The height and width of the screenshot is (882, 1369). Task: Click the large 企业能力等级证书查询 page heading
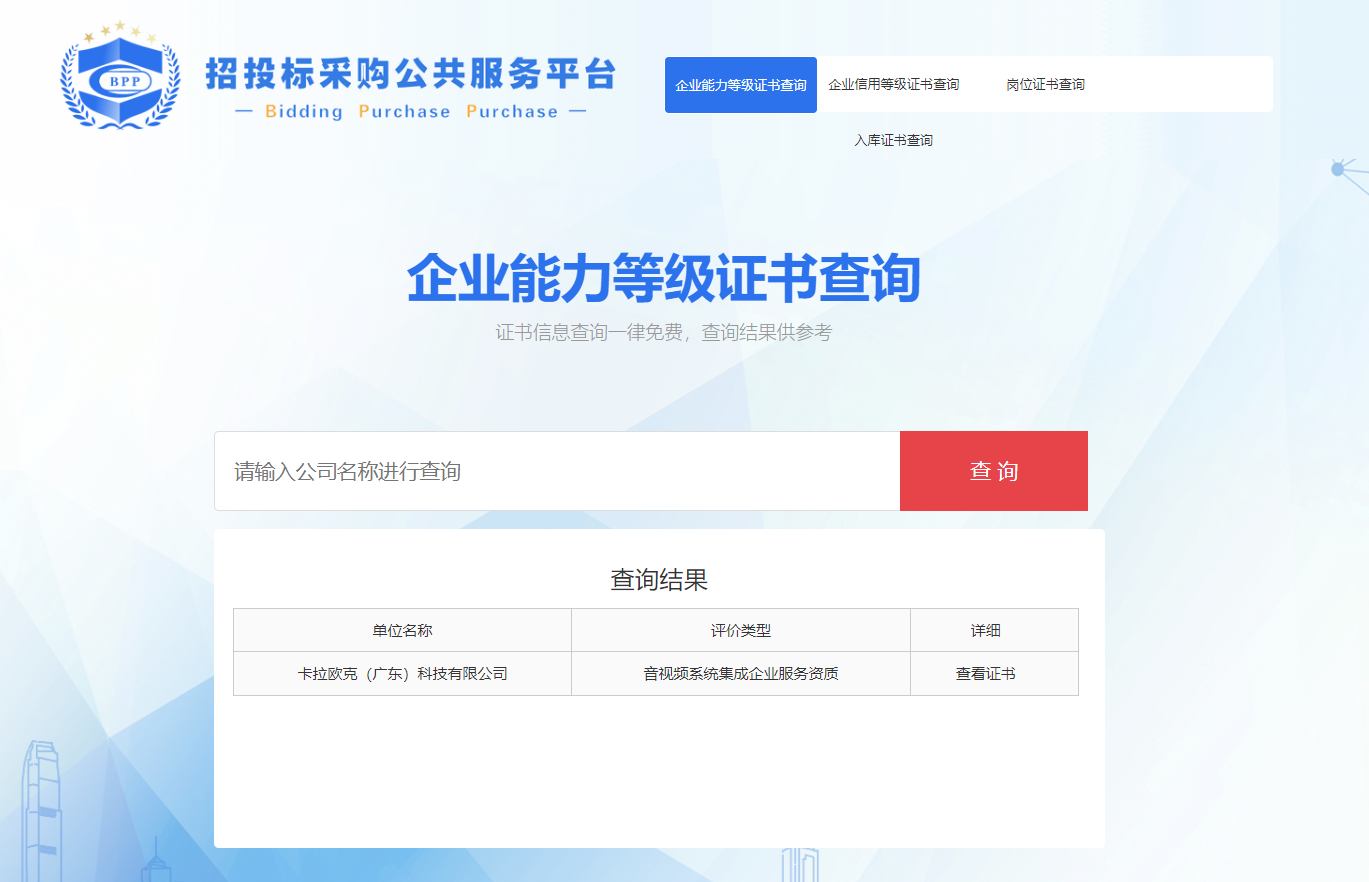pos(663,278)
